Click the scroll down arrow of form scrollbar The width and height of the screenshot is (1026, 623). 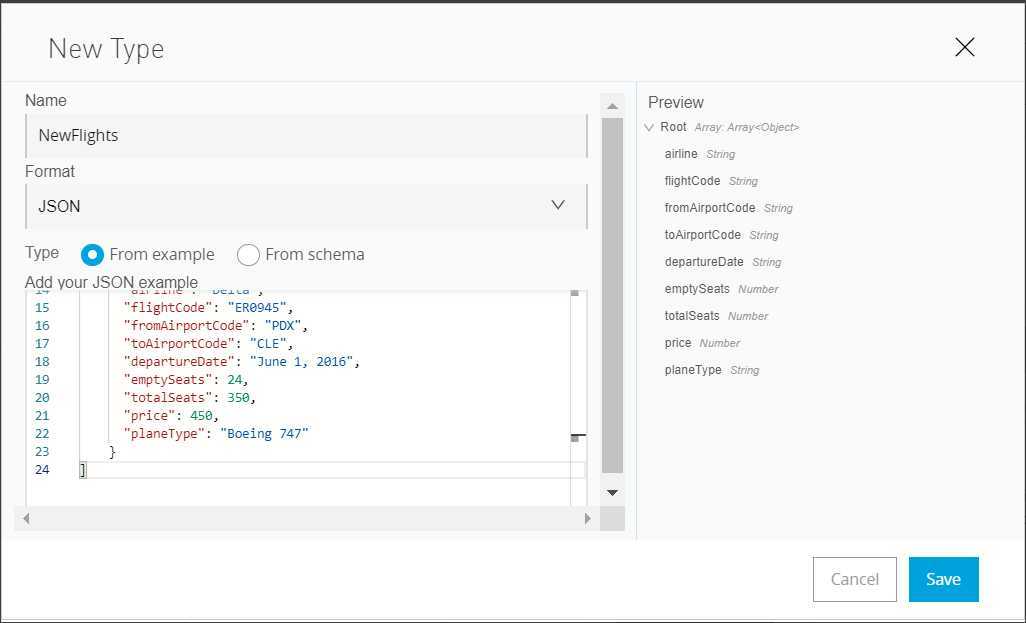coord(612,492)
